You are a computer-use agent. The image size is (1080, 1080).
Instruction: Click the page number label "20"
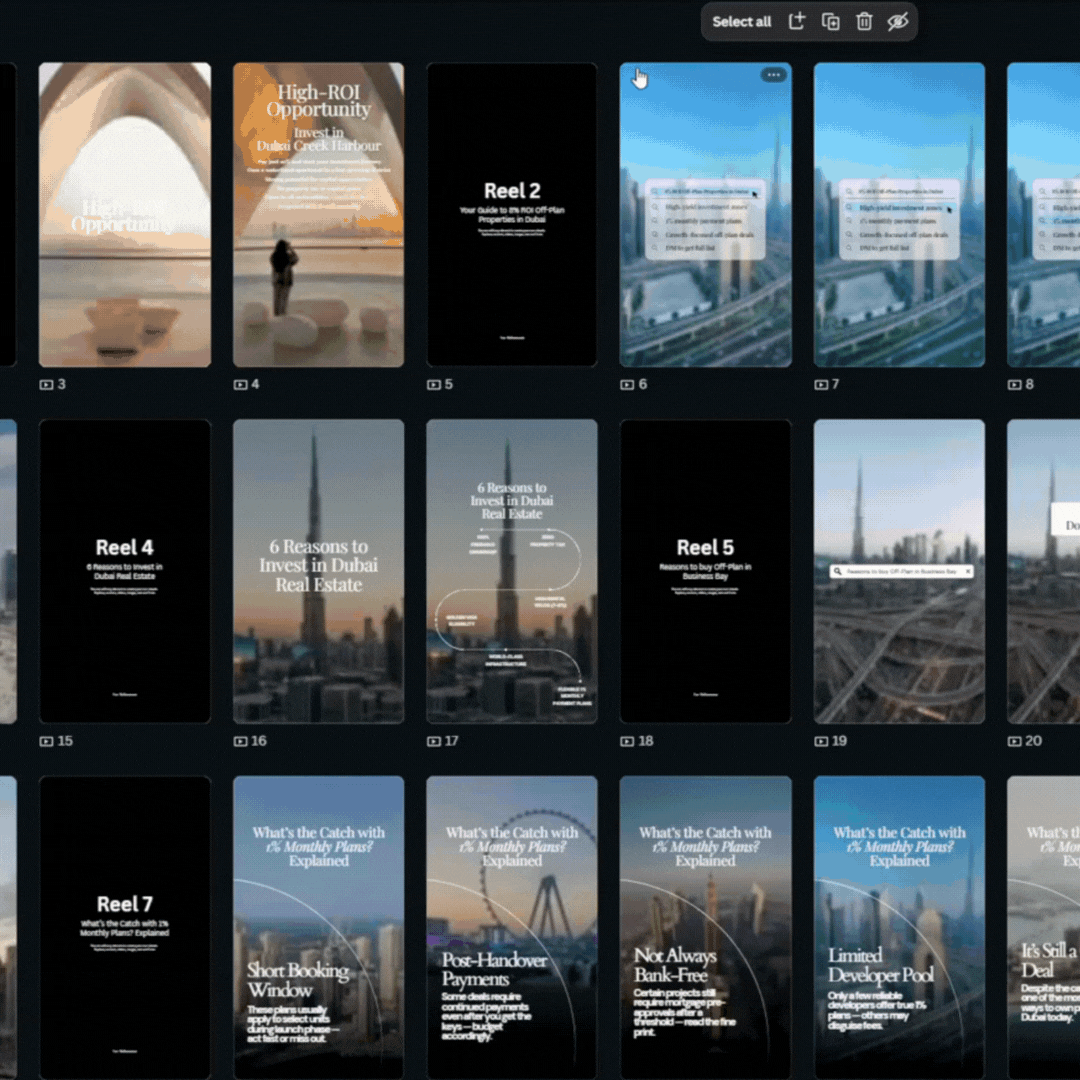1033,741
